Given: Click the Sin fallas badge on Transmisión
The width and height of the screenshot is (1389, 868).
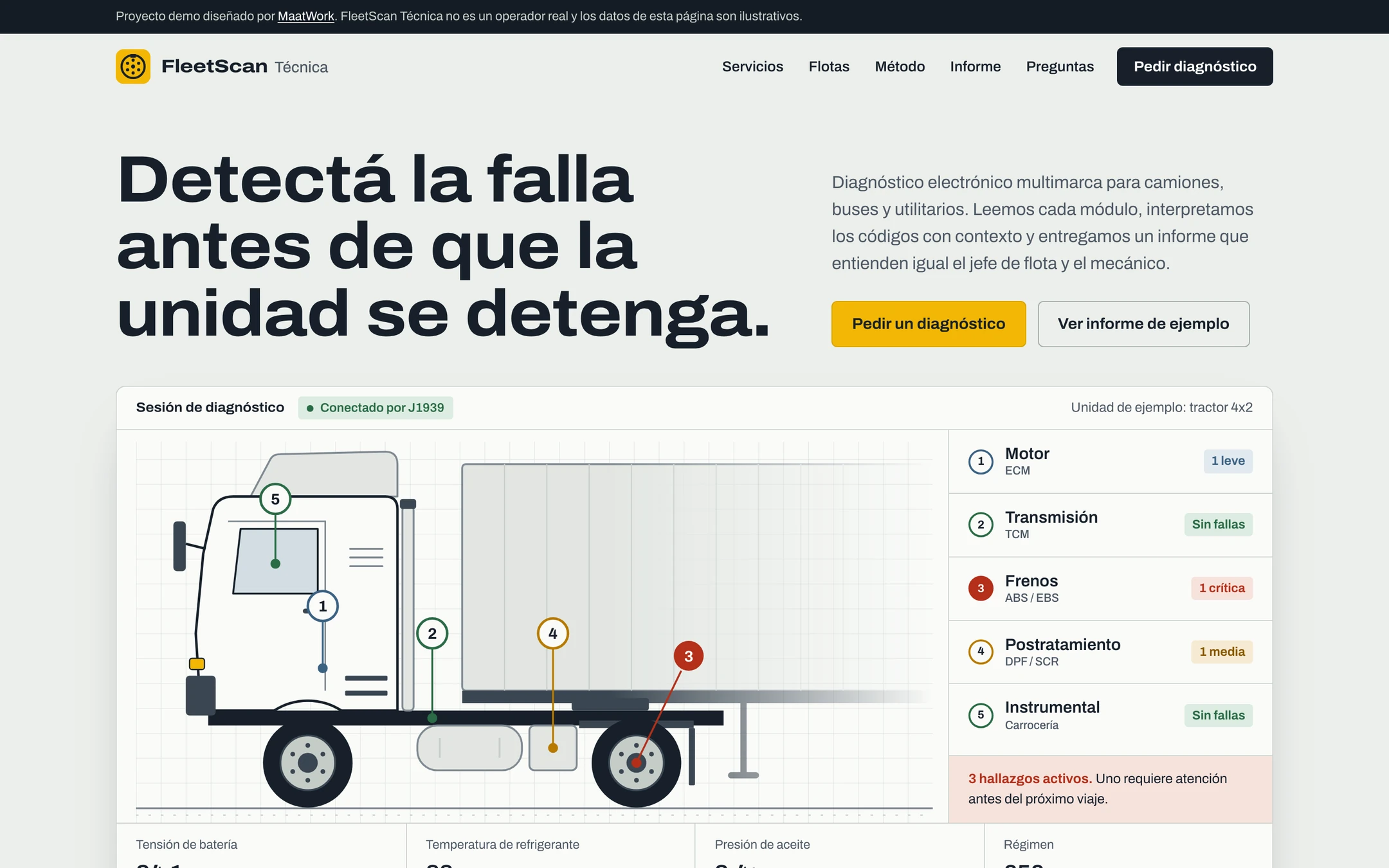Looking at the screenshot, I should 1218,525.
